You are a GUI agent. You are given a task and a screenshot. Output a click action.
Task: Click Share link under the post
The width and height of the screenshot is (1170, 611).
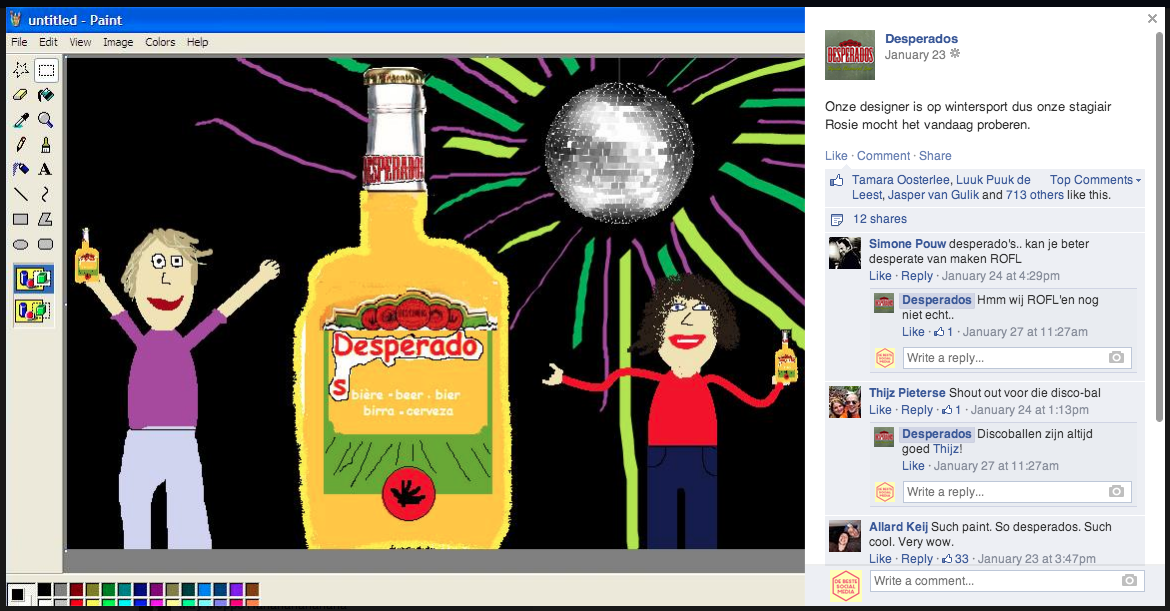935,156
